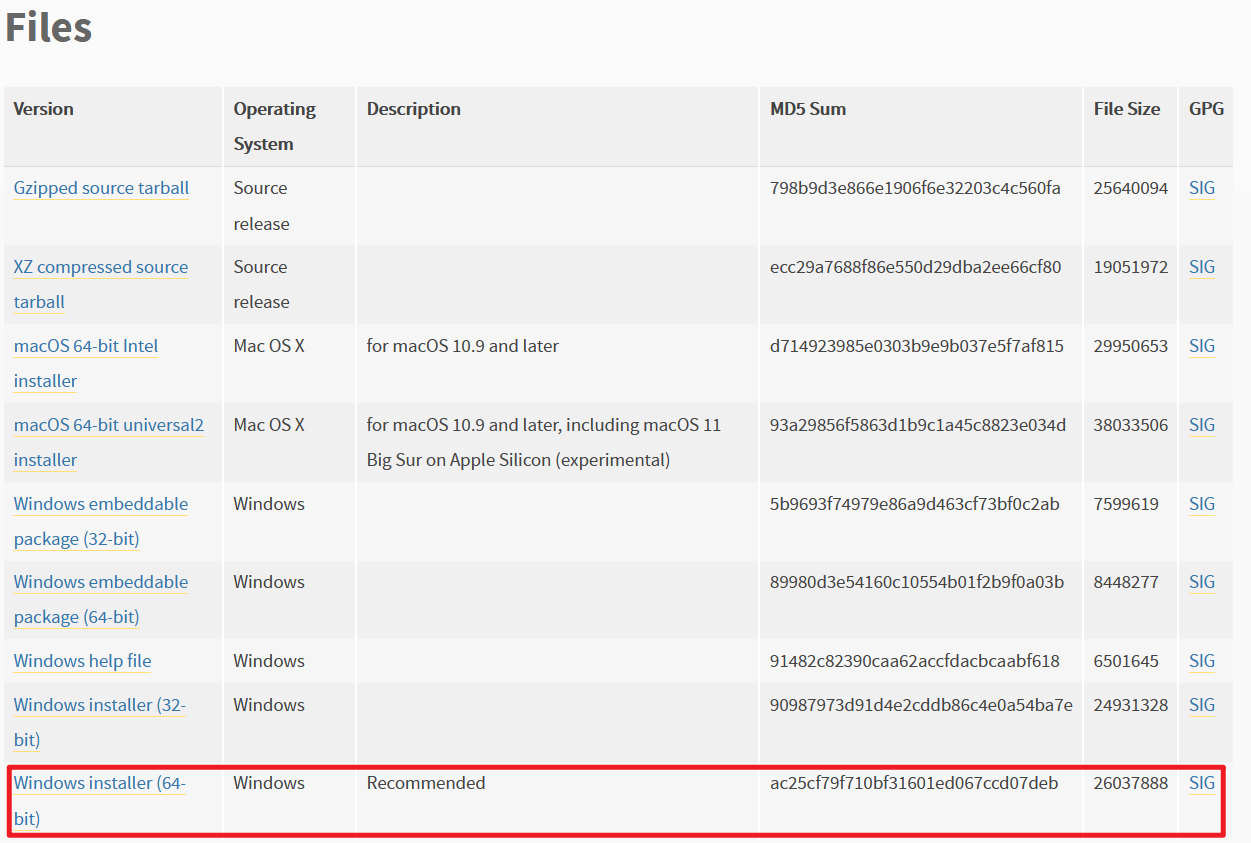Open macOS 64-bit universal2 installer link
Screen dimensions: 1251x843
click(x=109, y=442)
